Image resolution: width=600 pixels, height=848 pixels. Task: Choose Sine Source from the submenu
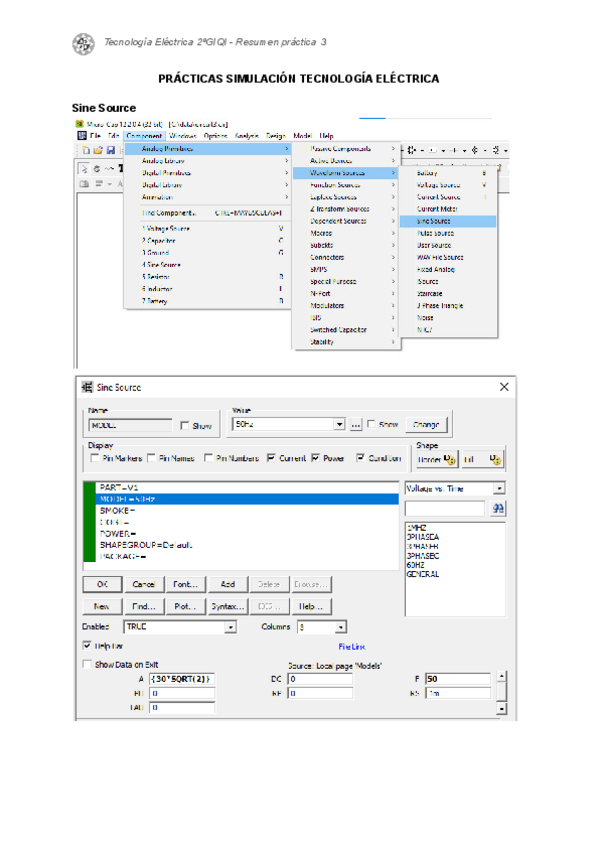(448, 221)
